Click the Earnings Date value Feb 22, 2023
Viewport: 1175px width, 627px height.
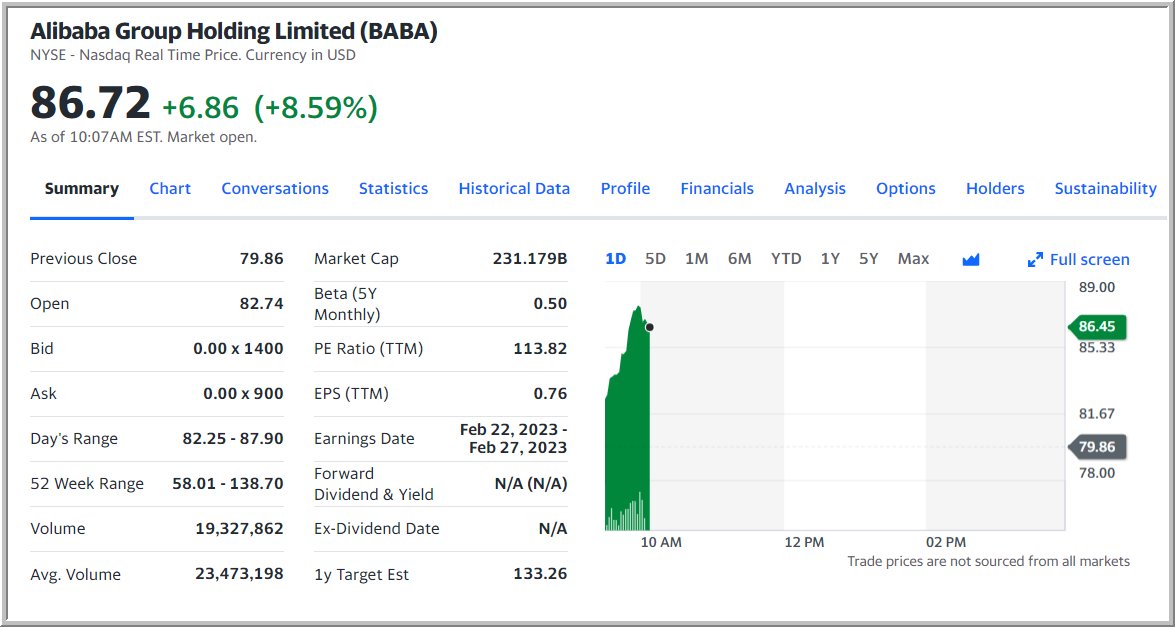click(513, 438)
